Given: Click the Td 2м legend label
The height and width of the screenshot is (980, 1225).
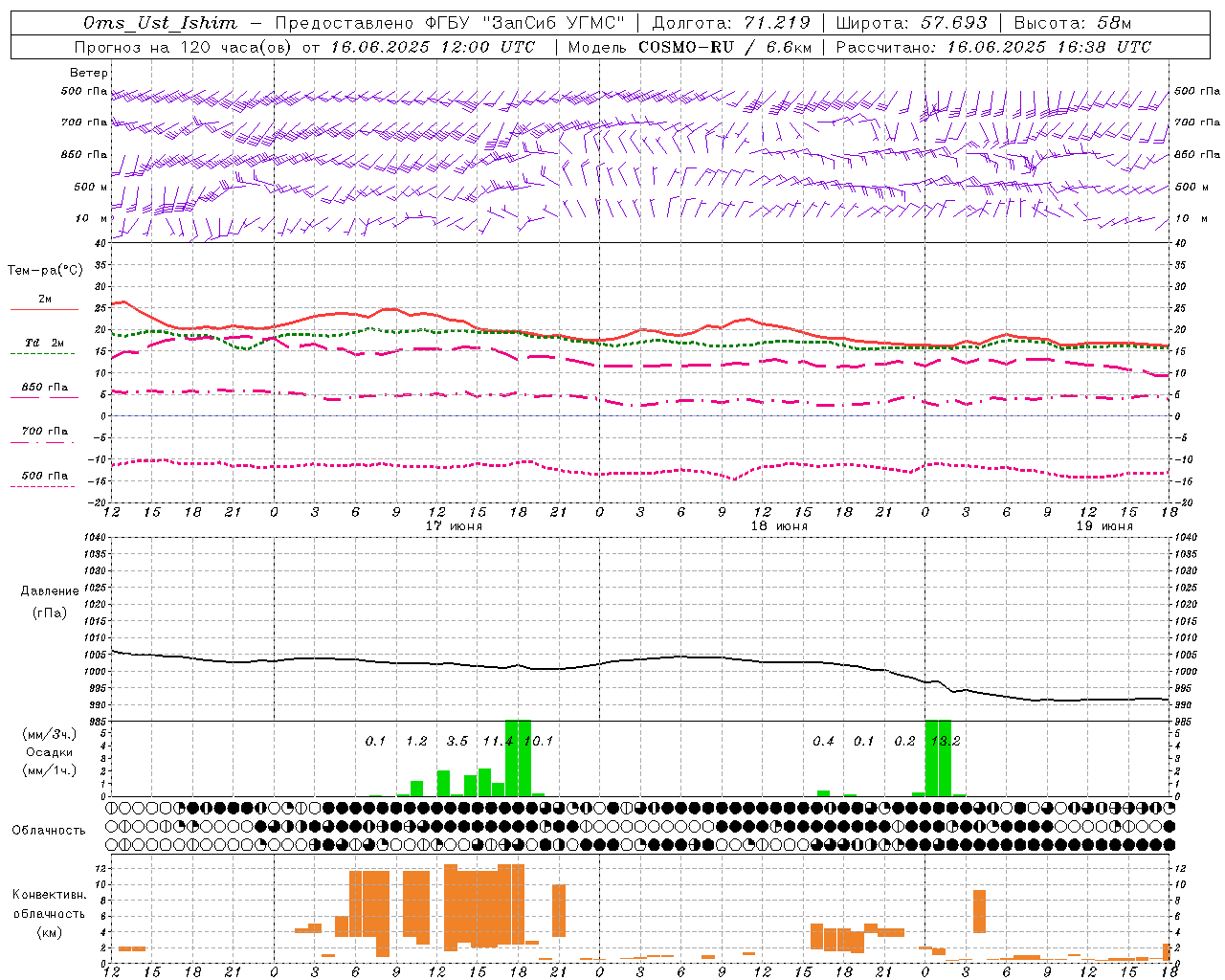Looking at the screenshot, I should tap(45, 343).
